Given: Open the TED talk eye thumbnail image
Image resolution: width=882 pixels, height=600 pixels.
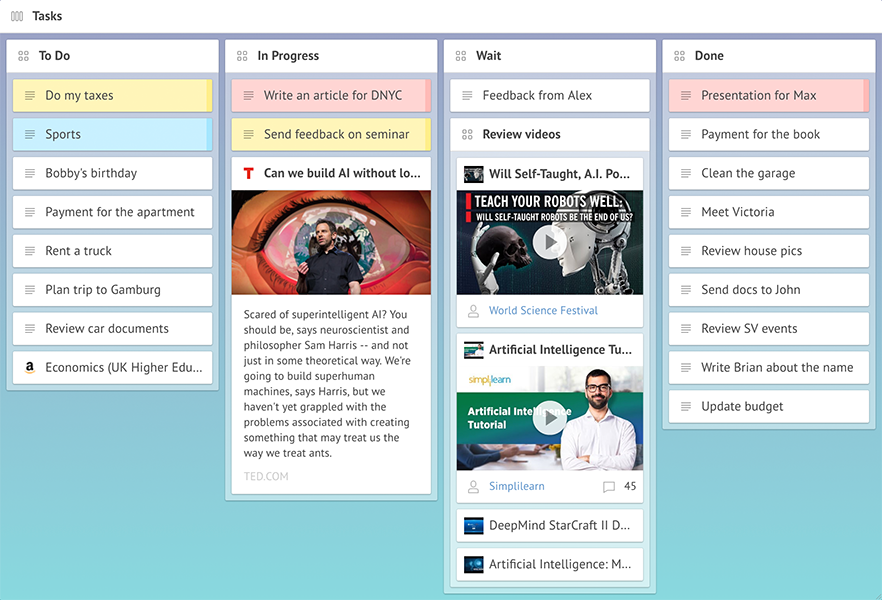Looking at the screenshot, I should point(331,242).
